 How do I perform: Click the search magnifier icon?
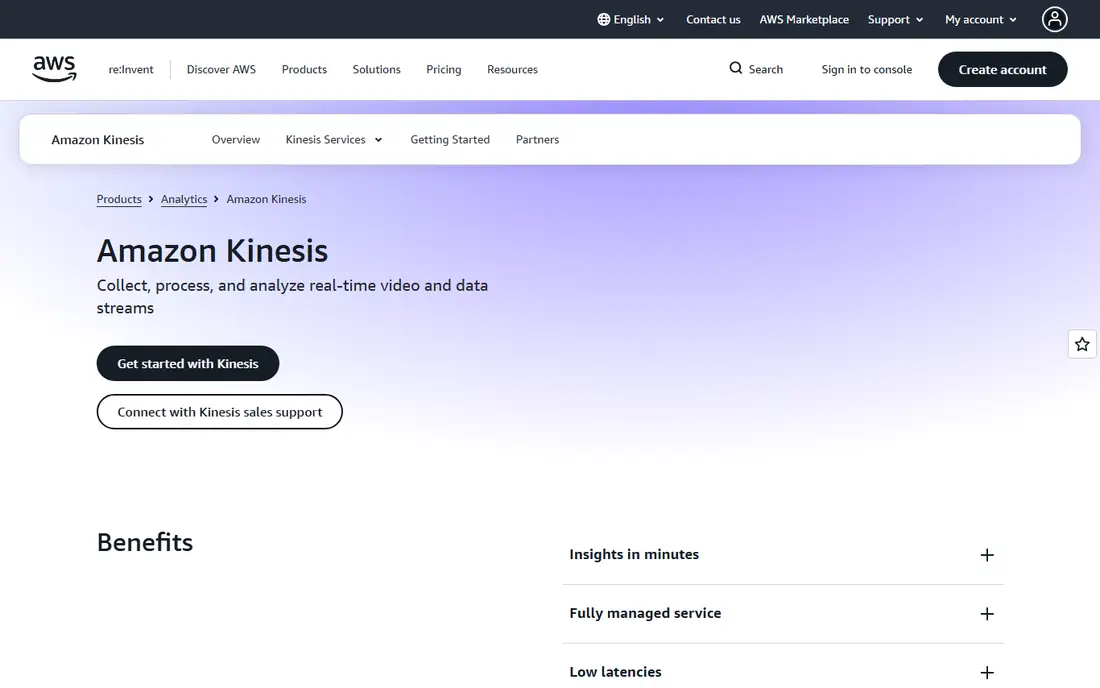[735, 68]
